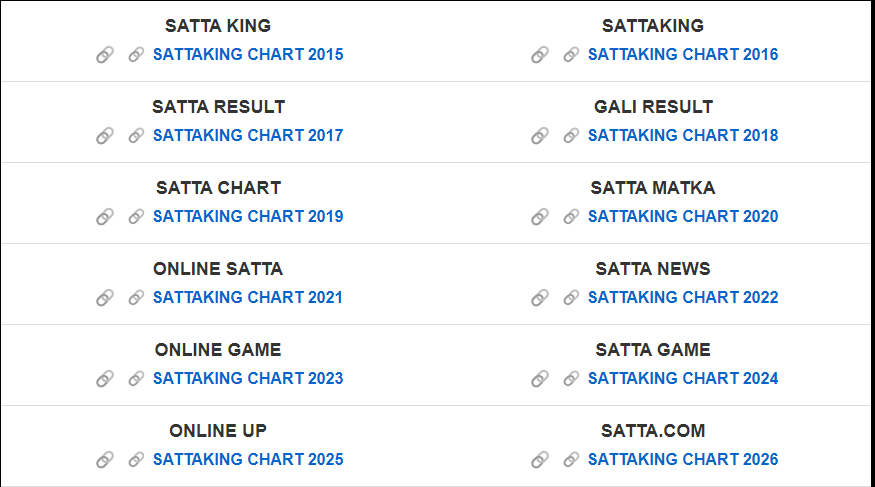View the SATTAKING CHART 2024 link
The image size is (875, 487).
[x=682, y=378]
